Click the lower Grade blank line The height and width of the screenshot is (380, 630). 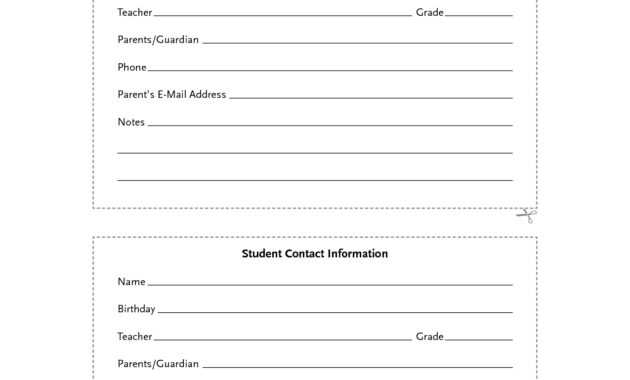(479, 339)
